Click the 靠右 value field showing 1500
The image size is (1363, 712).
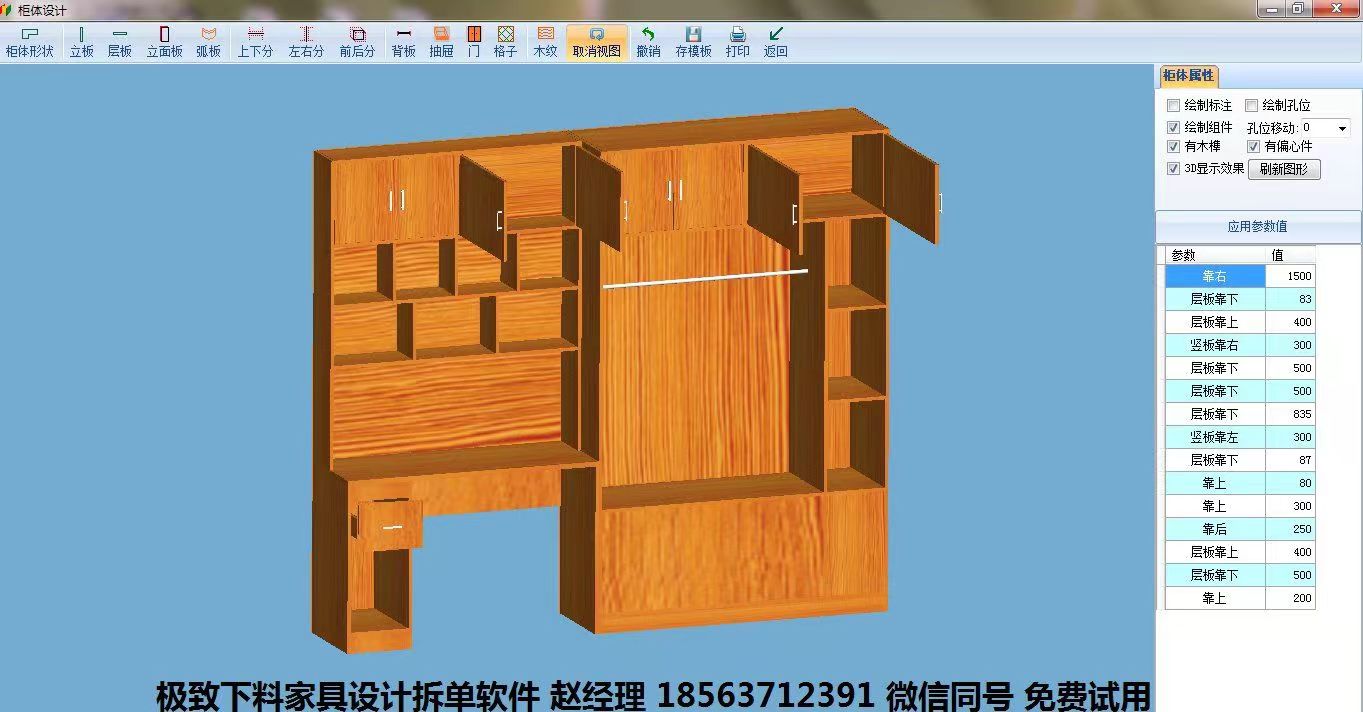[1290, 276]
